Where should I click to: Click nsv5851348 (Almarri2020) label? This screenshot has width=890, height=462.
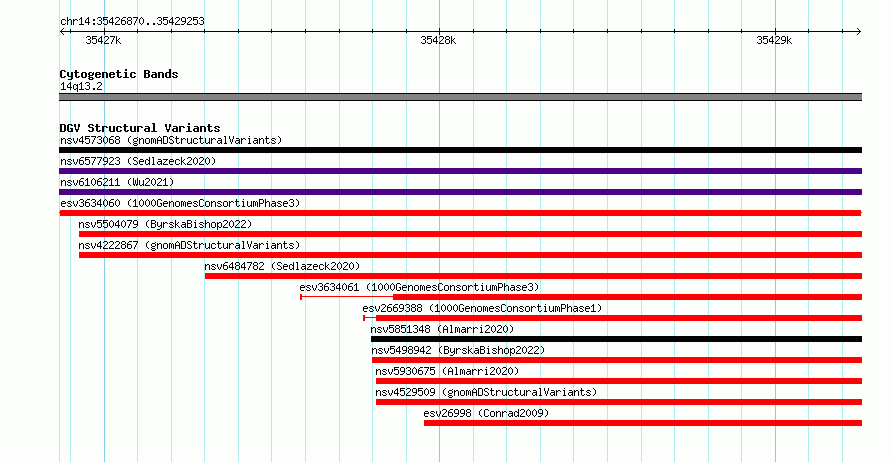coord(442,329)
